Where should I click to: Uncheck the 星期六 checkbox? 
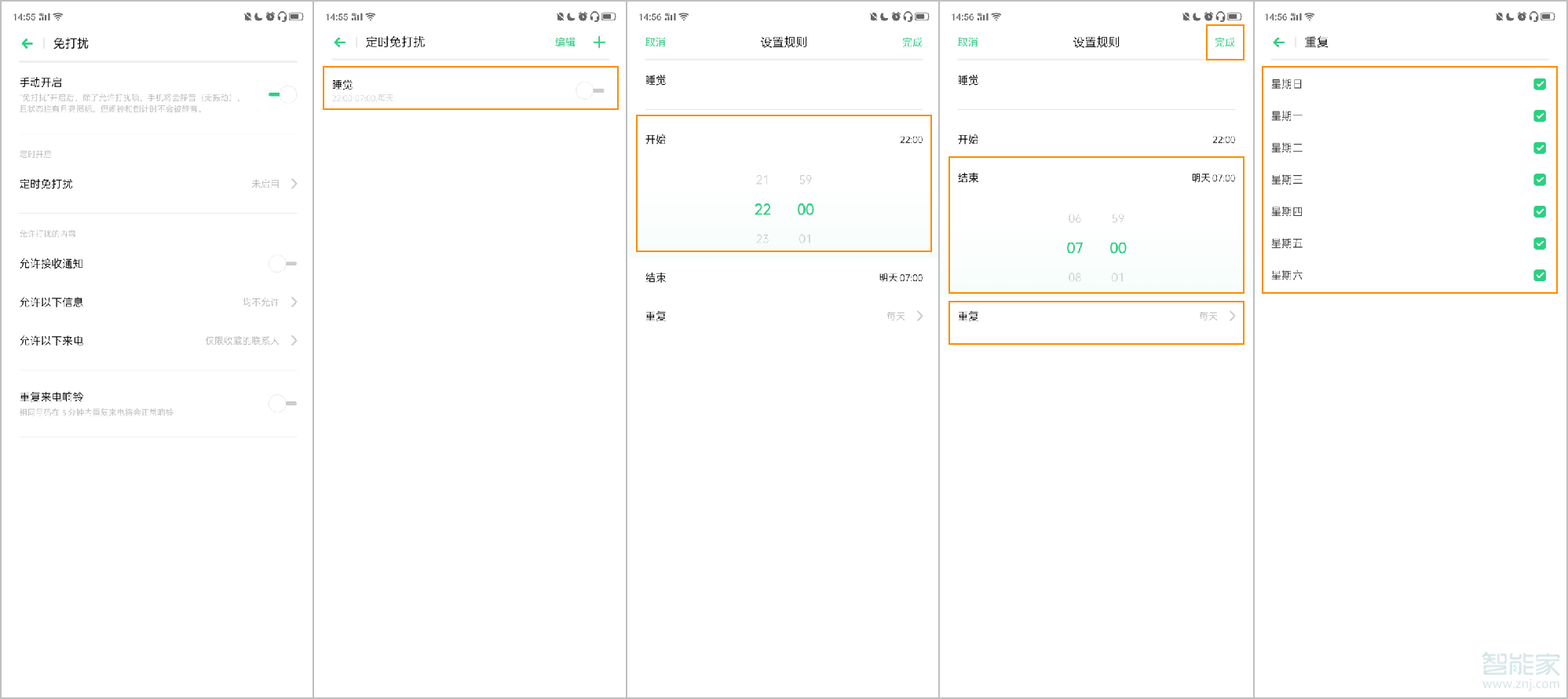coord(1540,275)
